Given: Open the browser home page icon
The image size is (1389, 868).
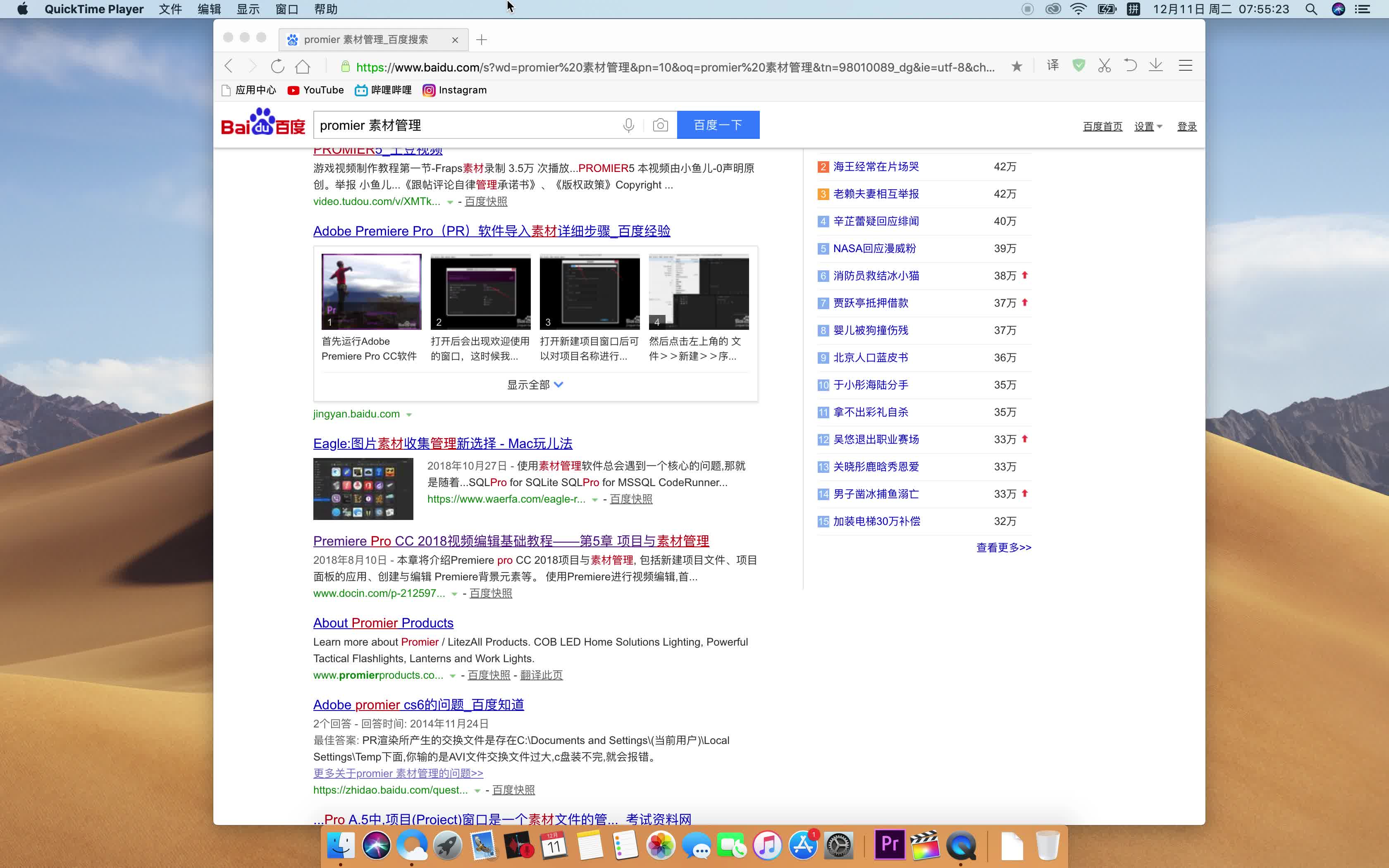Looking at the screenshot, I should click(303, 66).
